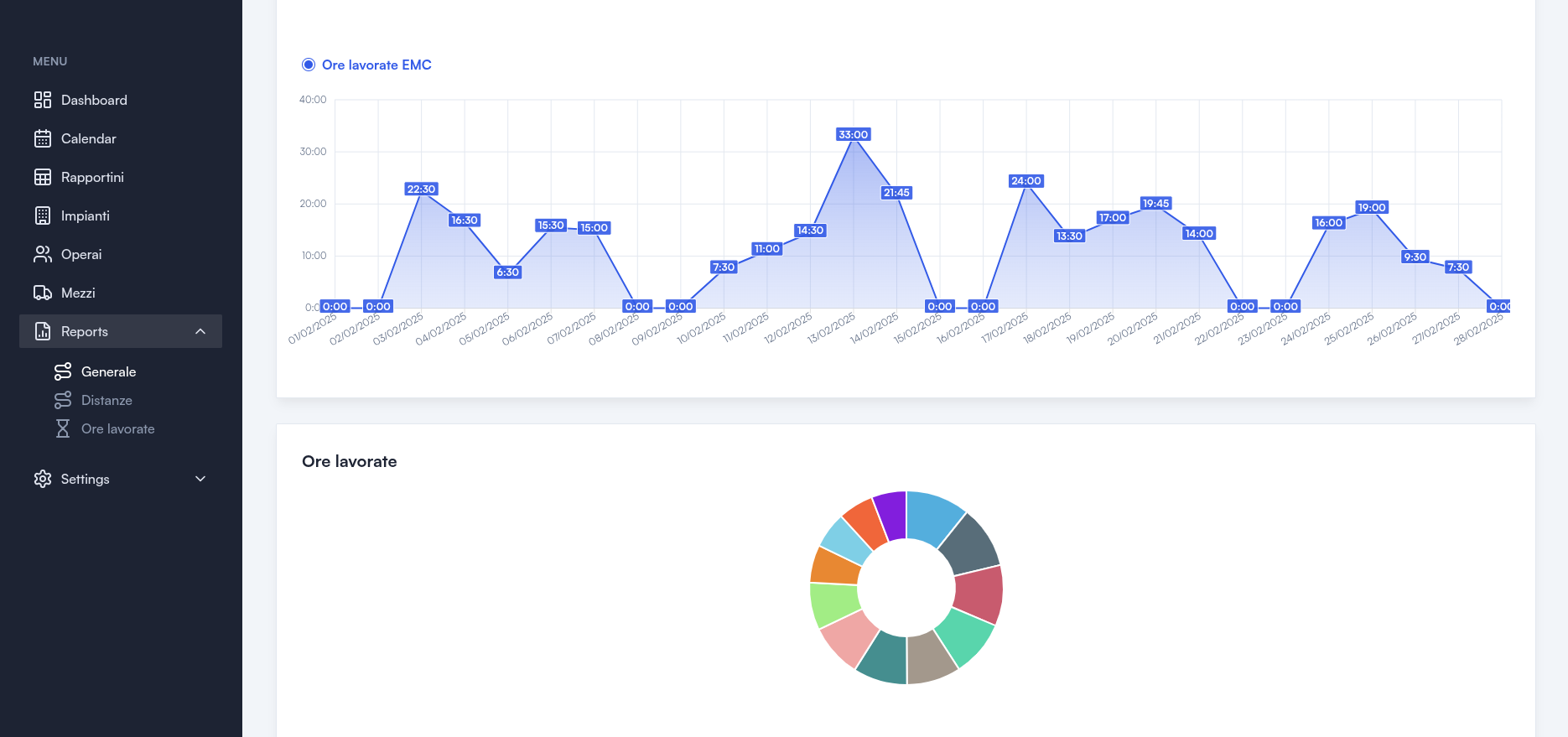Image resolution: width=1568 pixels, height=737 pixels.
Task: Toggle the Ore lavorate EMC legend marker
Action: coord(309,65)
